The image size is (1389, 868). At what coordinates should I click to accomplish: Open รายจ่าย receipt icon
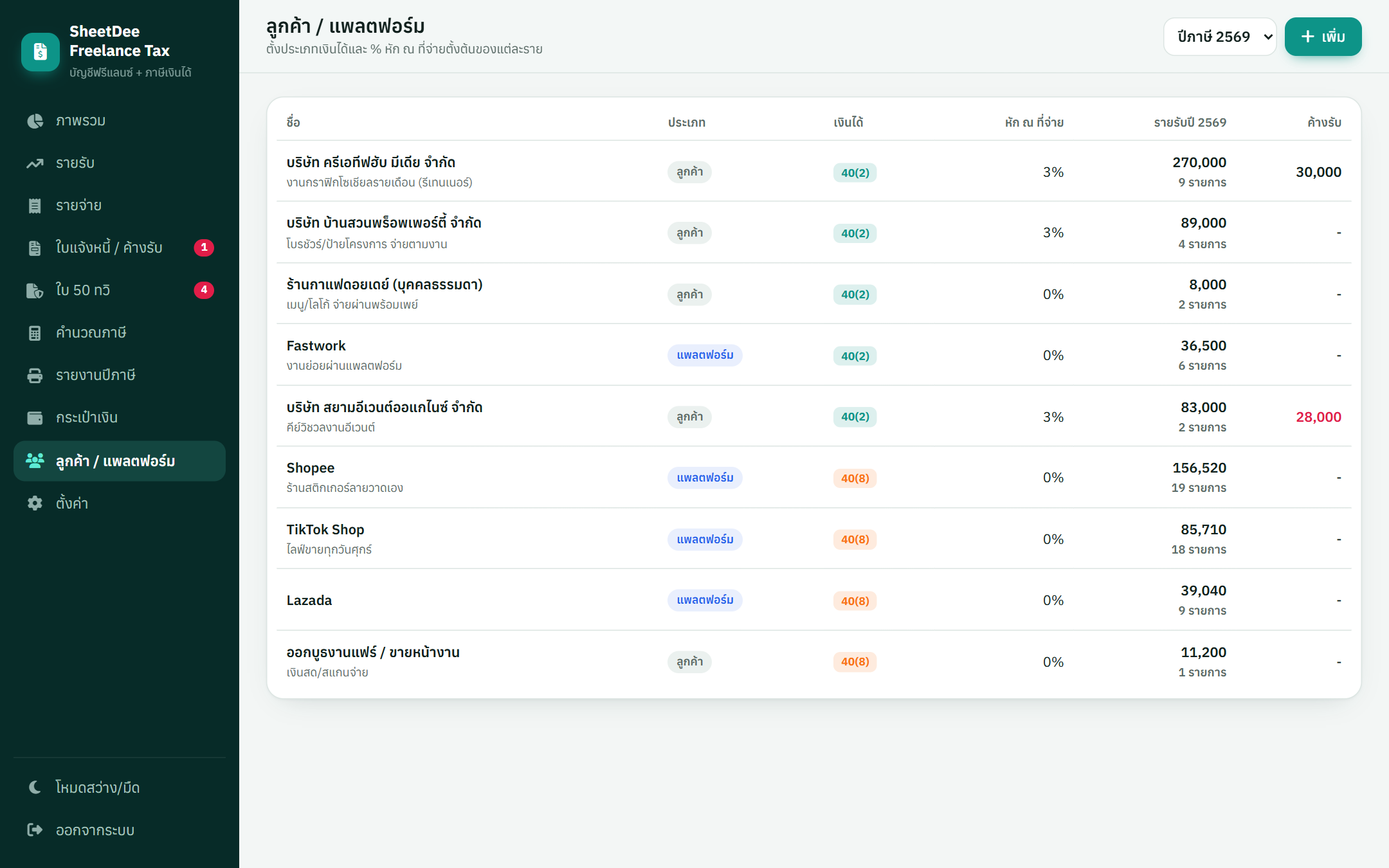point(35,206)
